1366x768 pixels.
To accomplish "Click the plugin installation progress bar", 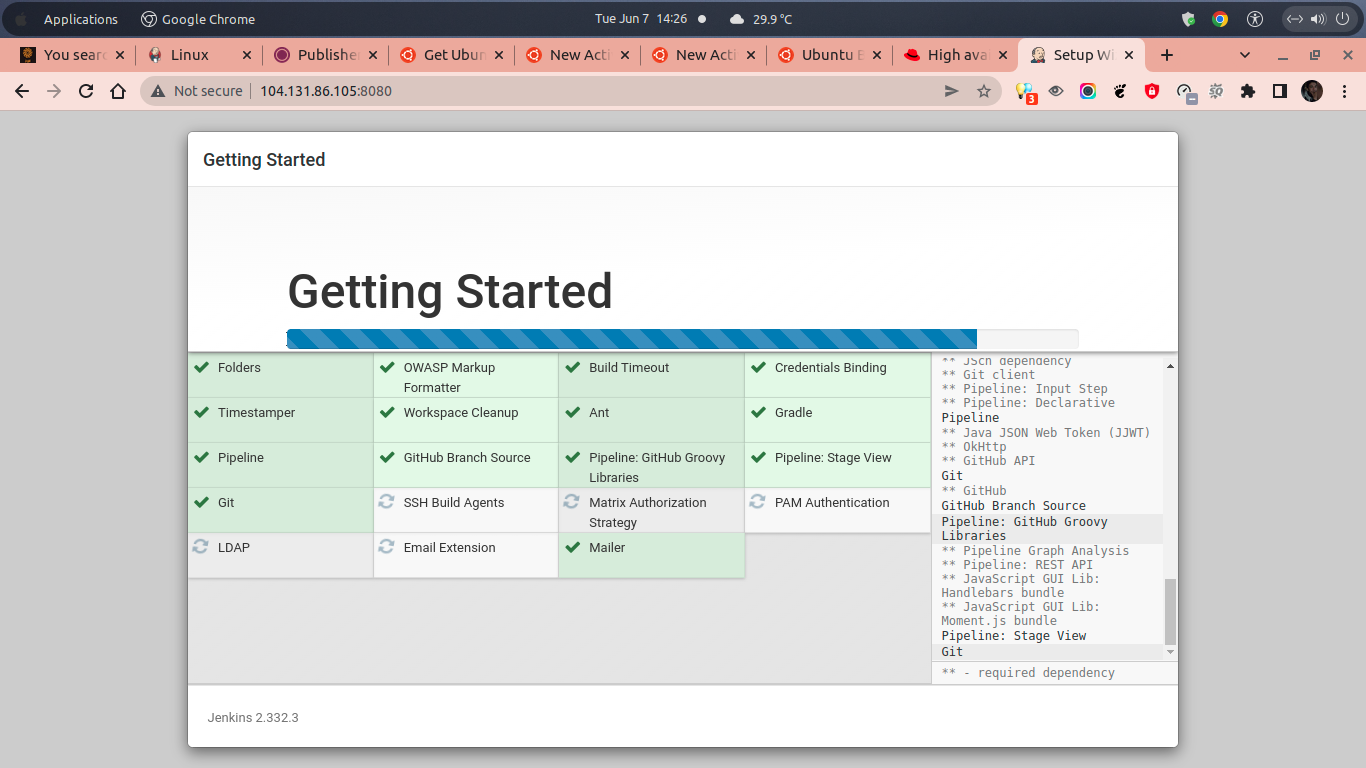I will pos(682,339).
